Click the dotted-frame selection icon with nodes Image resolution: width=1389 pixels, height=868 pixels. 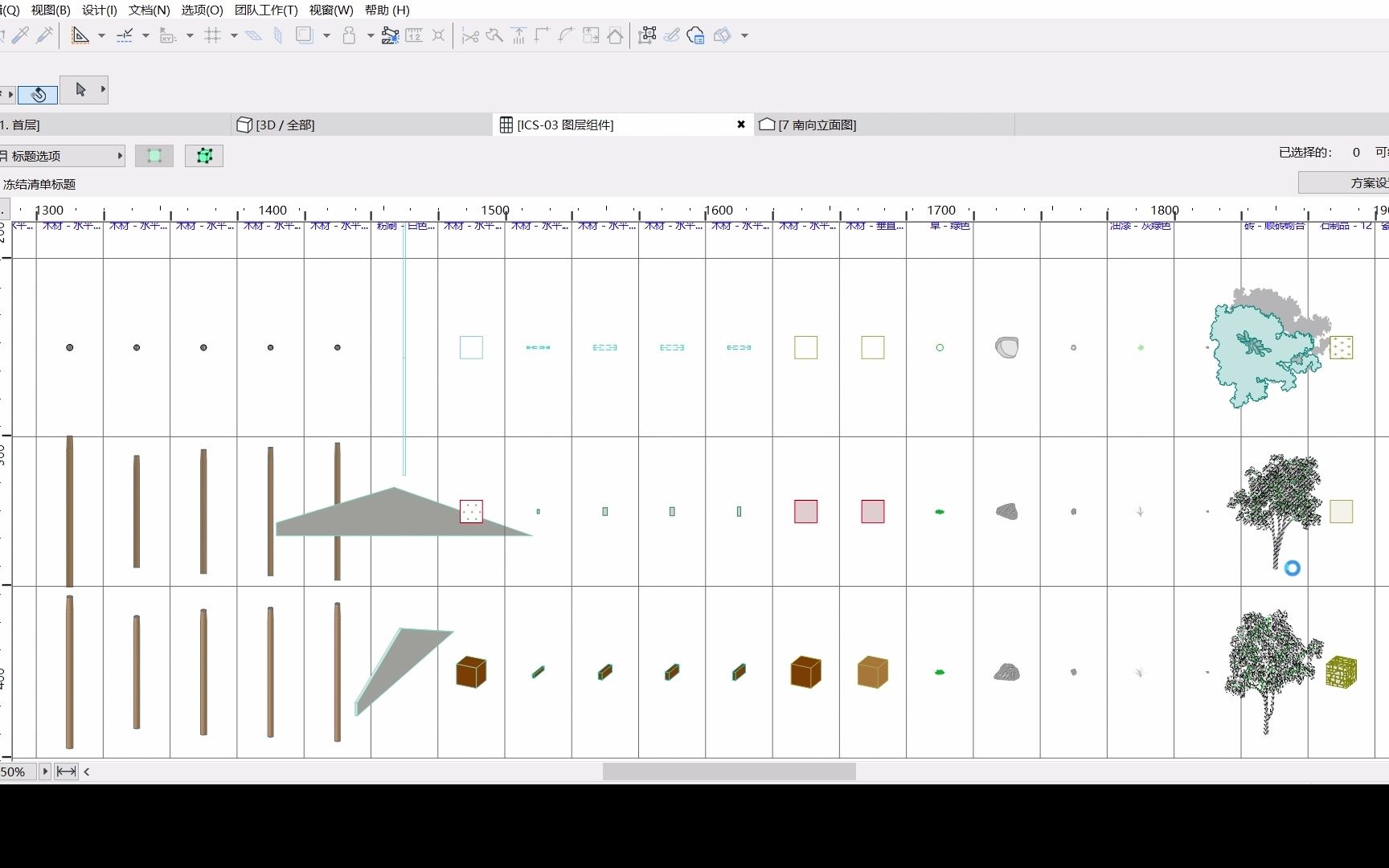(x=648, y=35)
